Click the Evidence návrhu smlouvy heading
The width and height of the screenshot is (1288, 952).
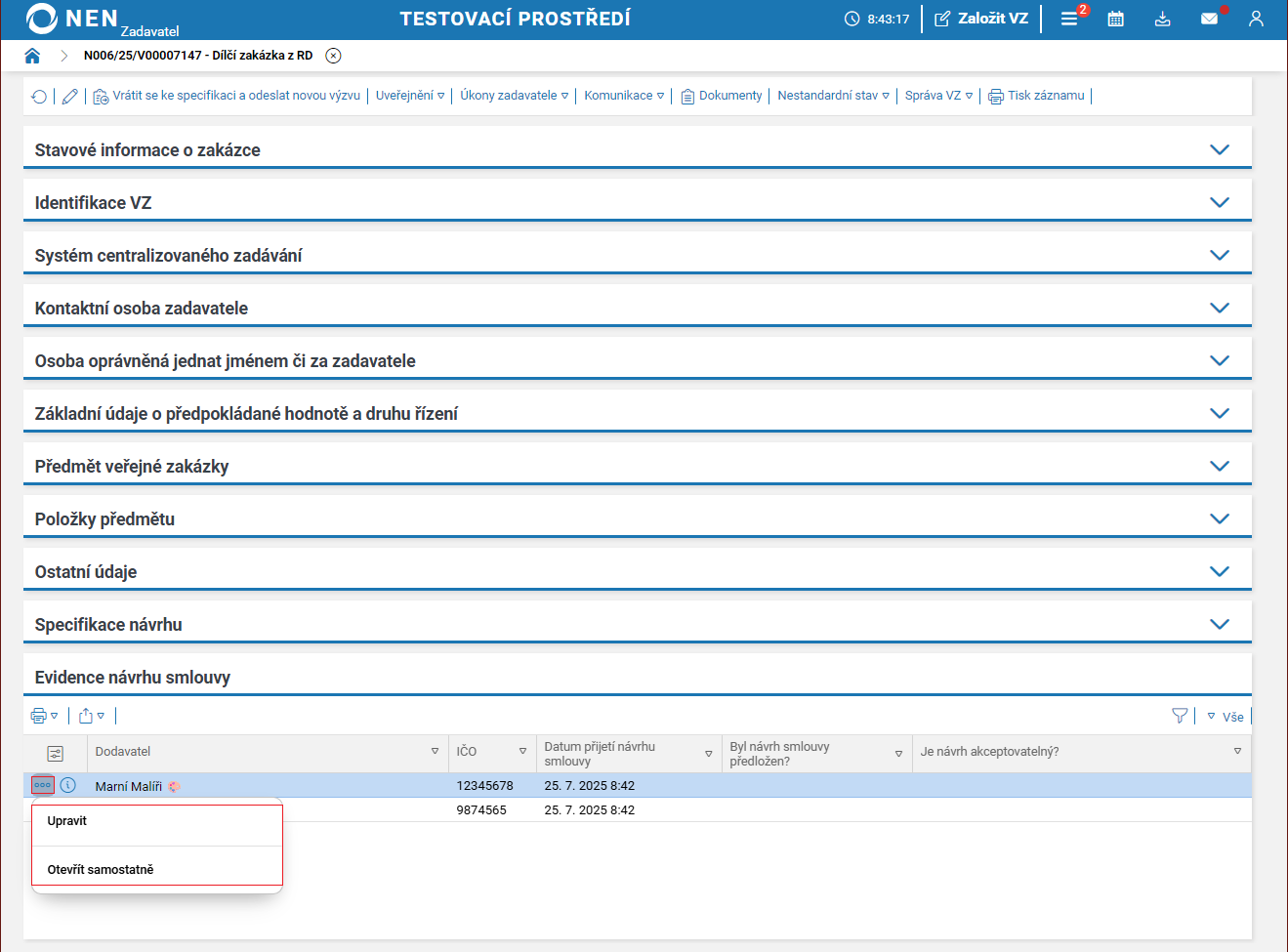click(133, 678)
